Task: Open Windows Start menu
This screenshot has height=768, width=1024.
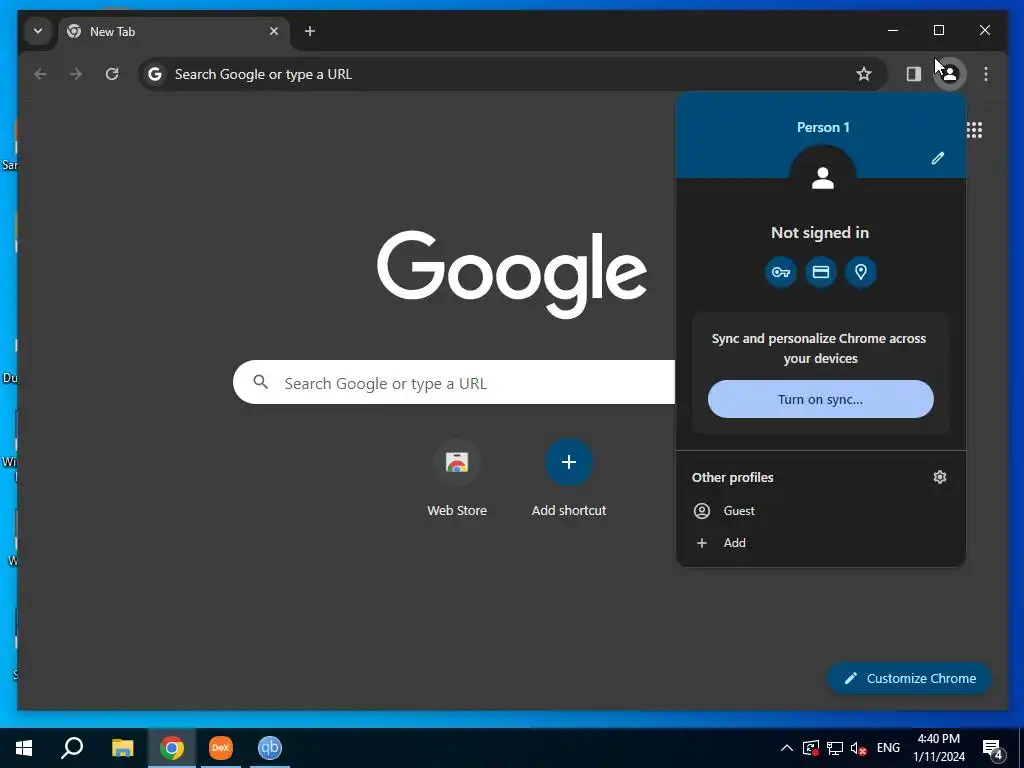Action: point(24,748)
